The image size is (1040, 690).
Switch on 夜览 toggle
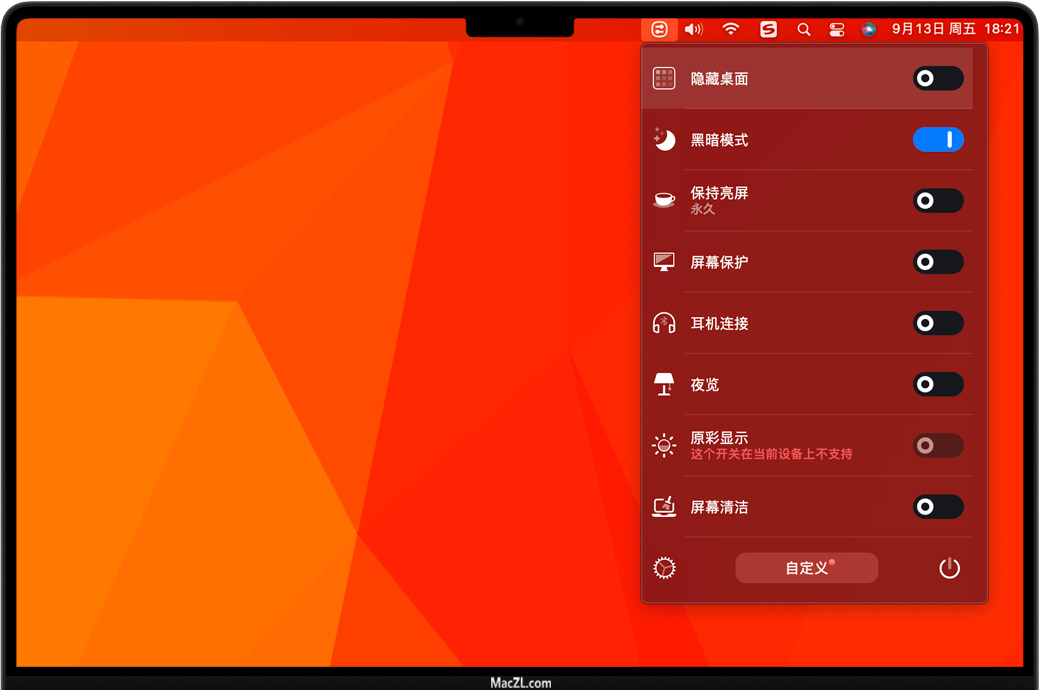(x=938, y=384)
